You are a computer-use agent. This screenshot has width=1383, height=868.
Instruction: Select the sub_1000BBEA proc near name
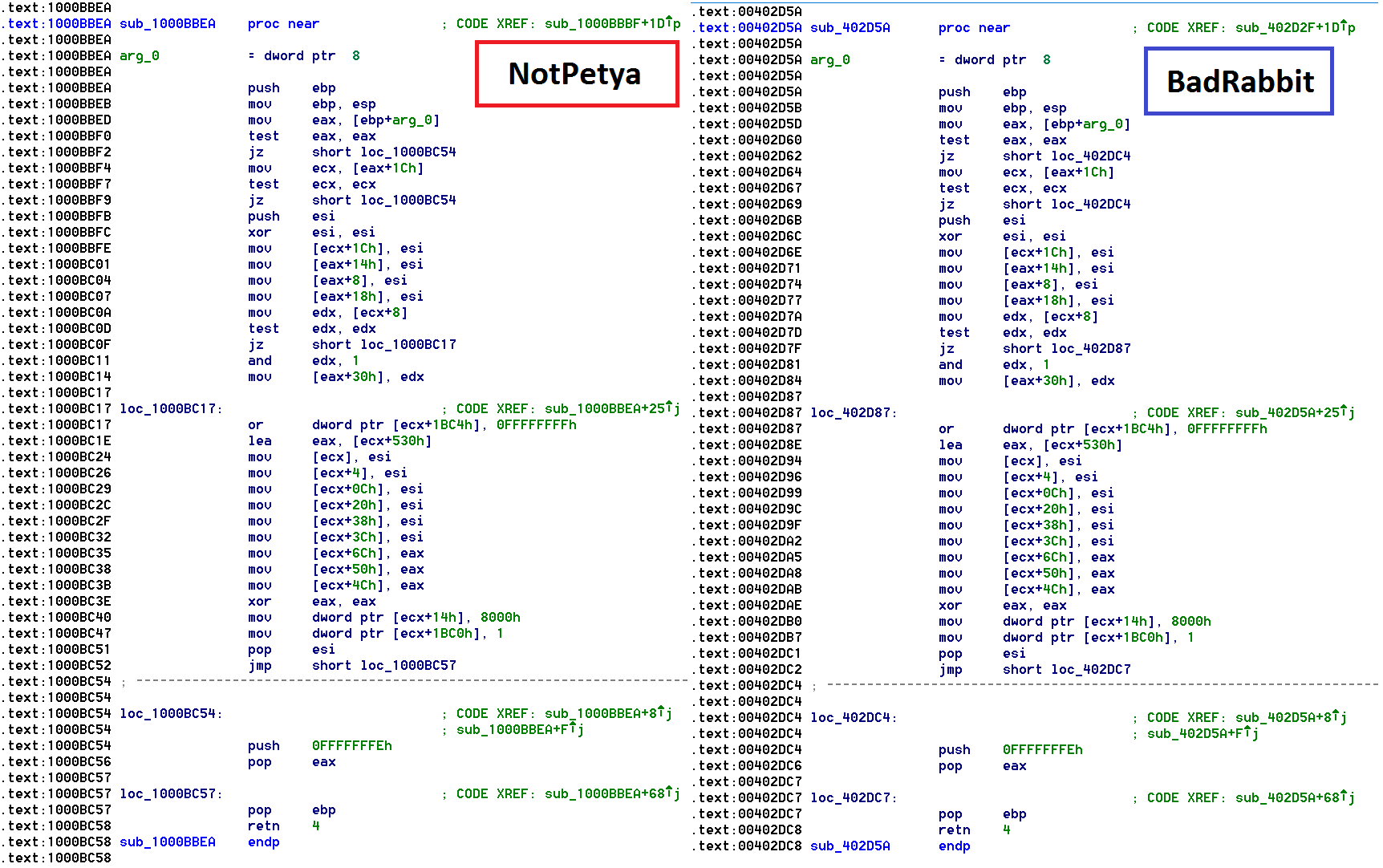coord(168,24)
